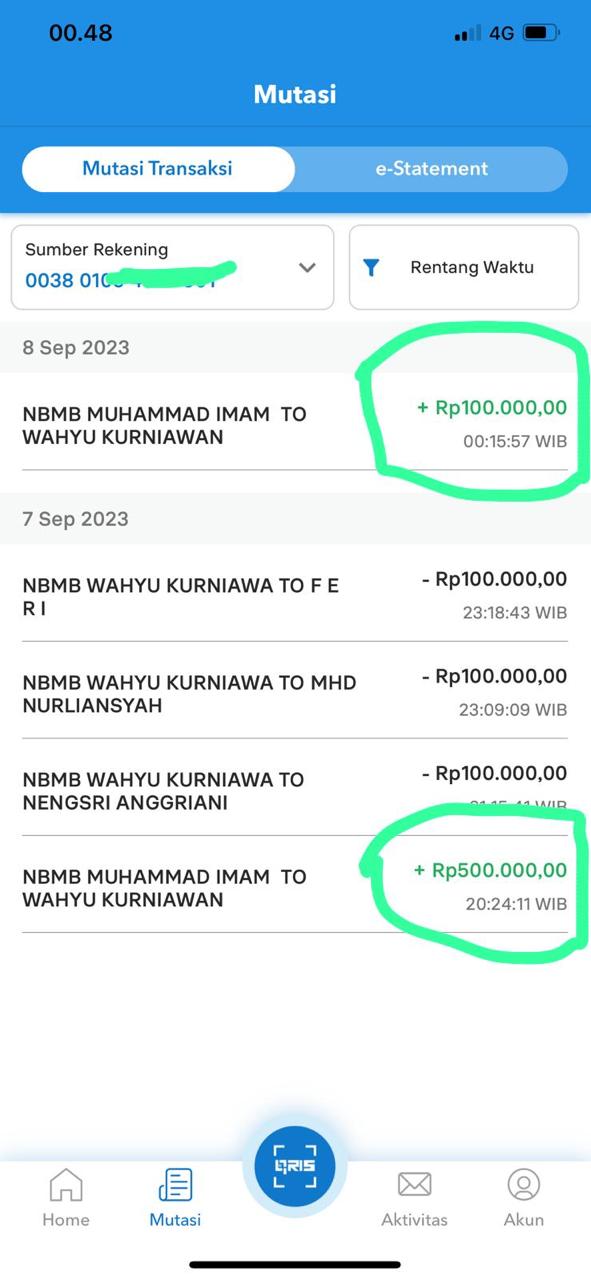Open transfer to Nengsri Anggriani entry

295,789
